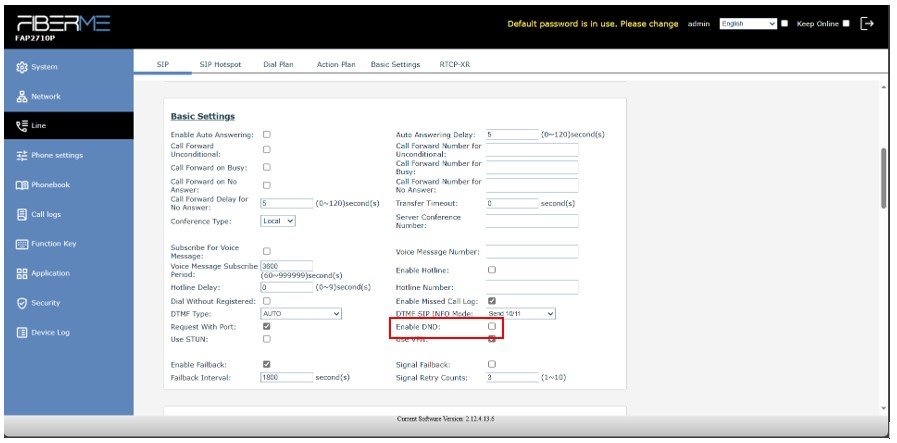
Task: Click the Signal Retry Counts field
Action: point(512,378)
